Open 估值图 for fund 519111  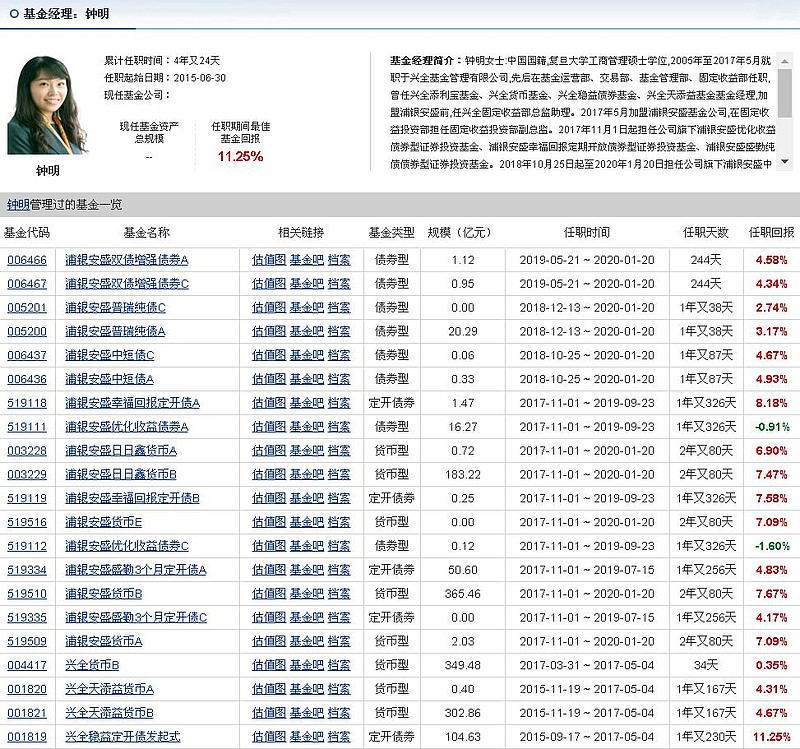269,427
